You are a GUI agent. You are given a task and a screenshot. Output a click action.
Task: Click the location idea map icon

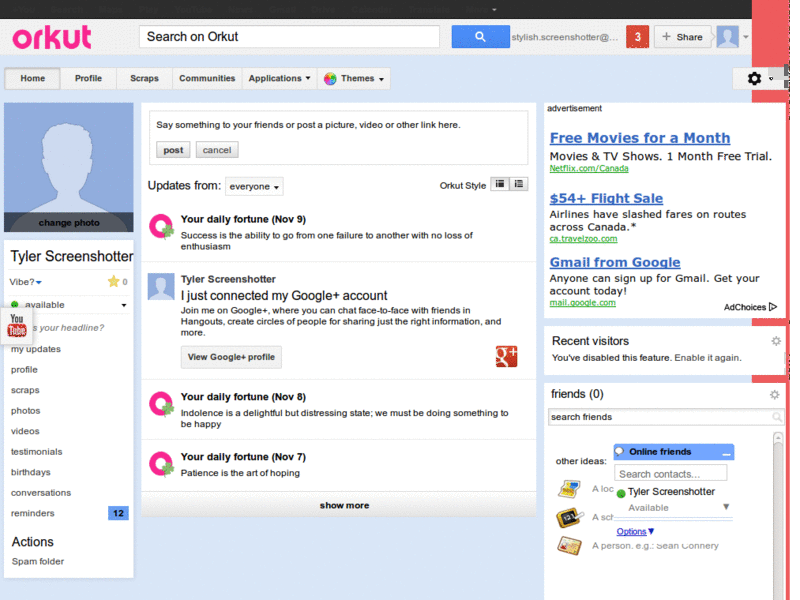tap(569, 489)
